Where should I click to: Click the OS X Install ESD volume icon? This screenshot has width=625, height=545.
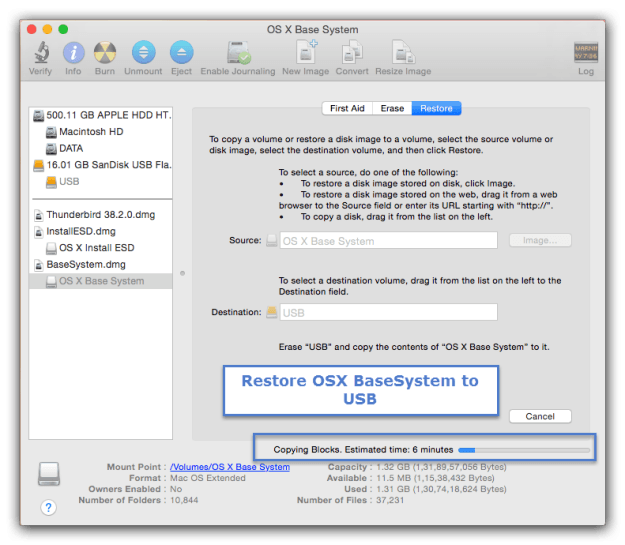coord(51,248)
